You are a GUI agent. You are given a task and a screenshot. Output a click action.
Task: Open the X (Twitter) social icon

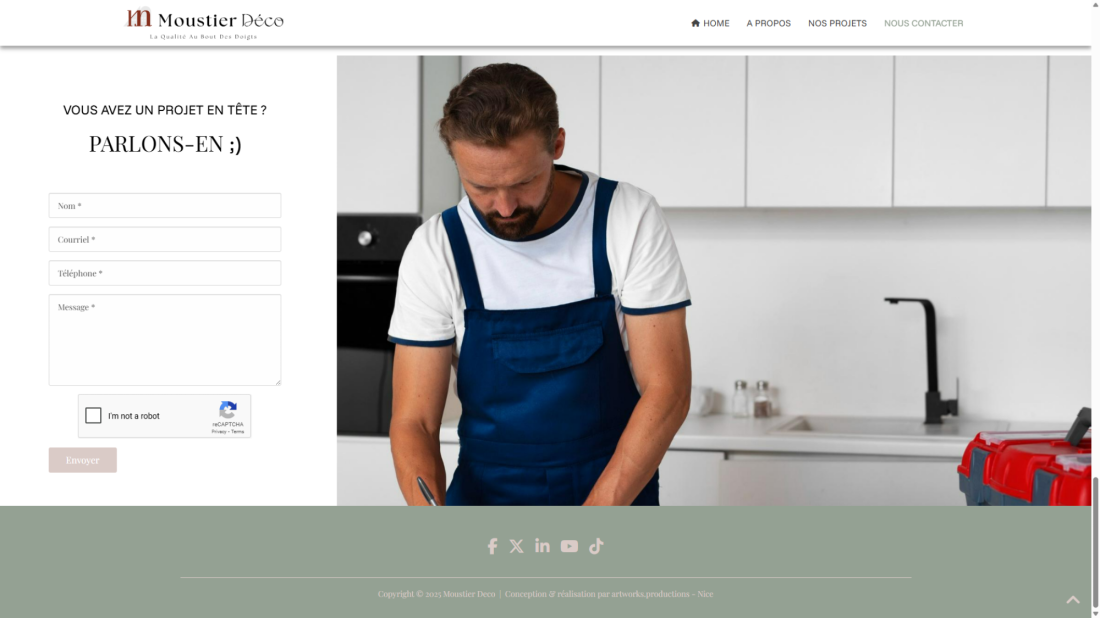(516, 546)
